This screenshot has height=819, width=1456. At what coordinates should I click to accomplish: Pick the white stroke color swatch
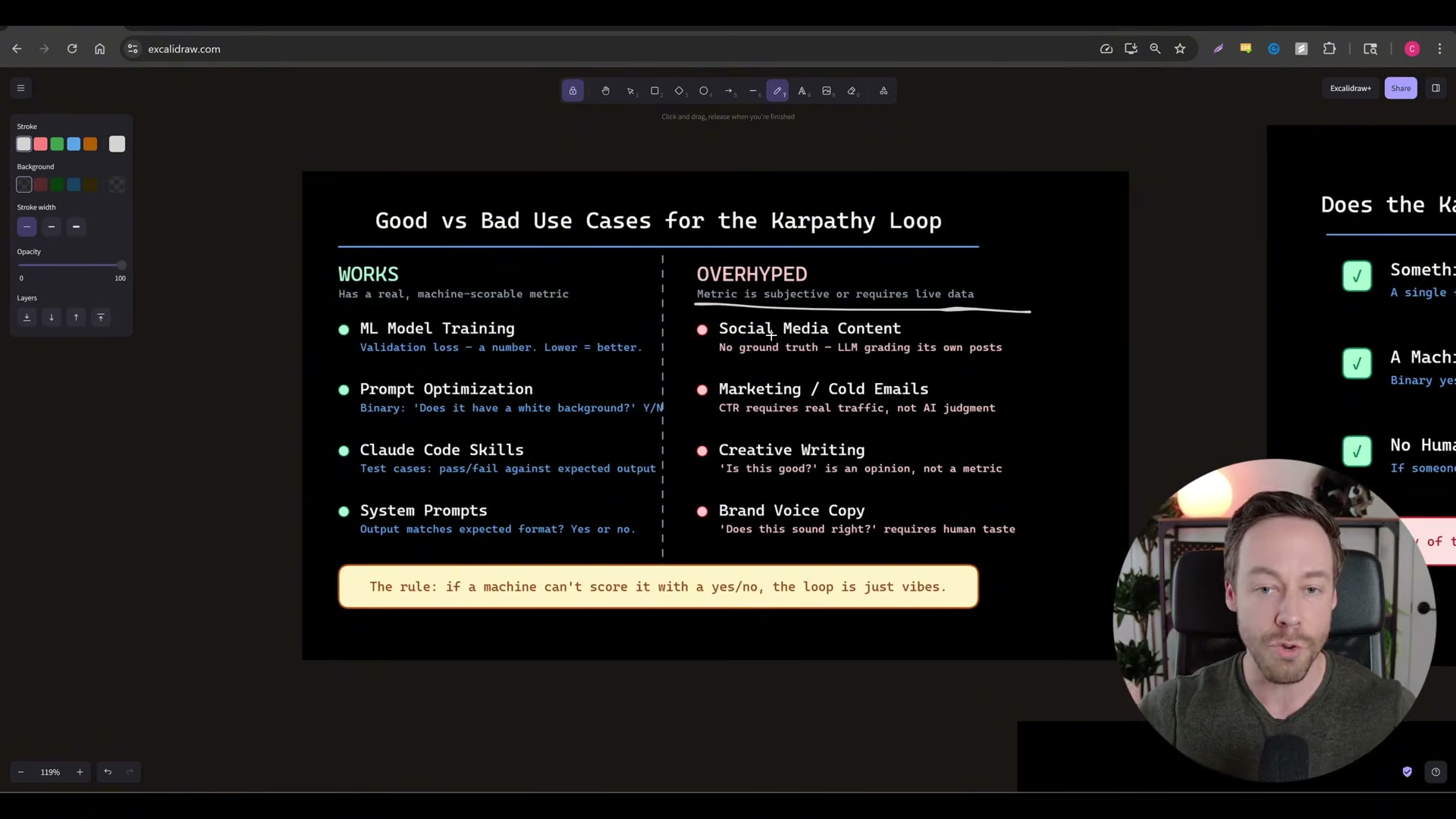coord(24,144)
